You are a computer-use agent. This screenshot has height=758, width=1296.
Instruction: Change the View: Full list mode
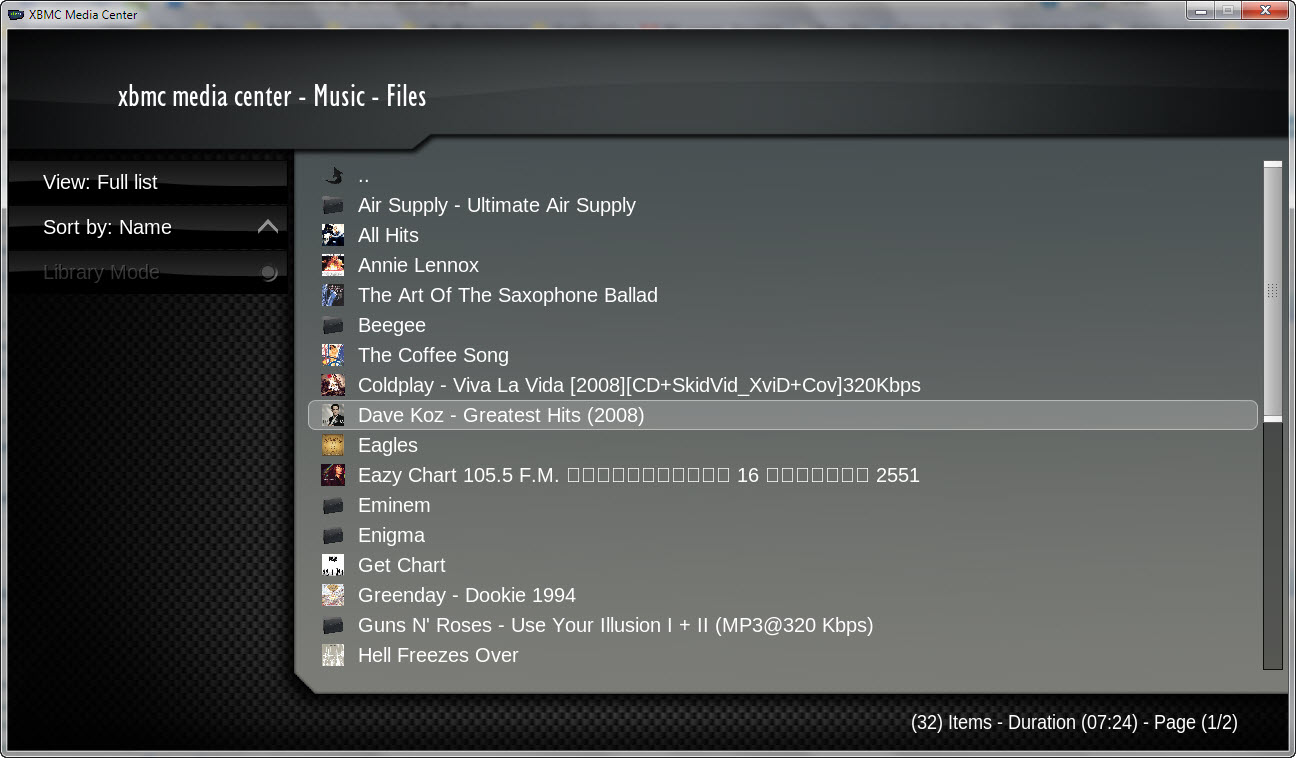pyautogui.click(x=100, y=182)
